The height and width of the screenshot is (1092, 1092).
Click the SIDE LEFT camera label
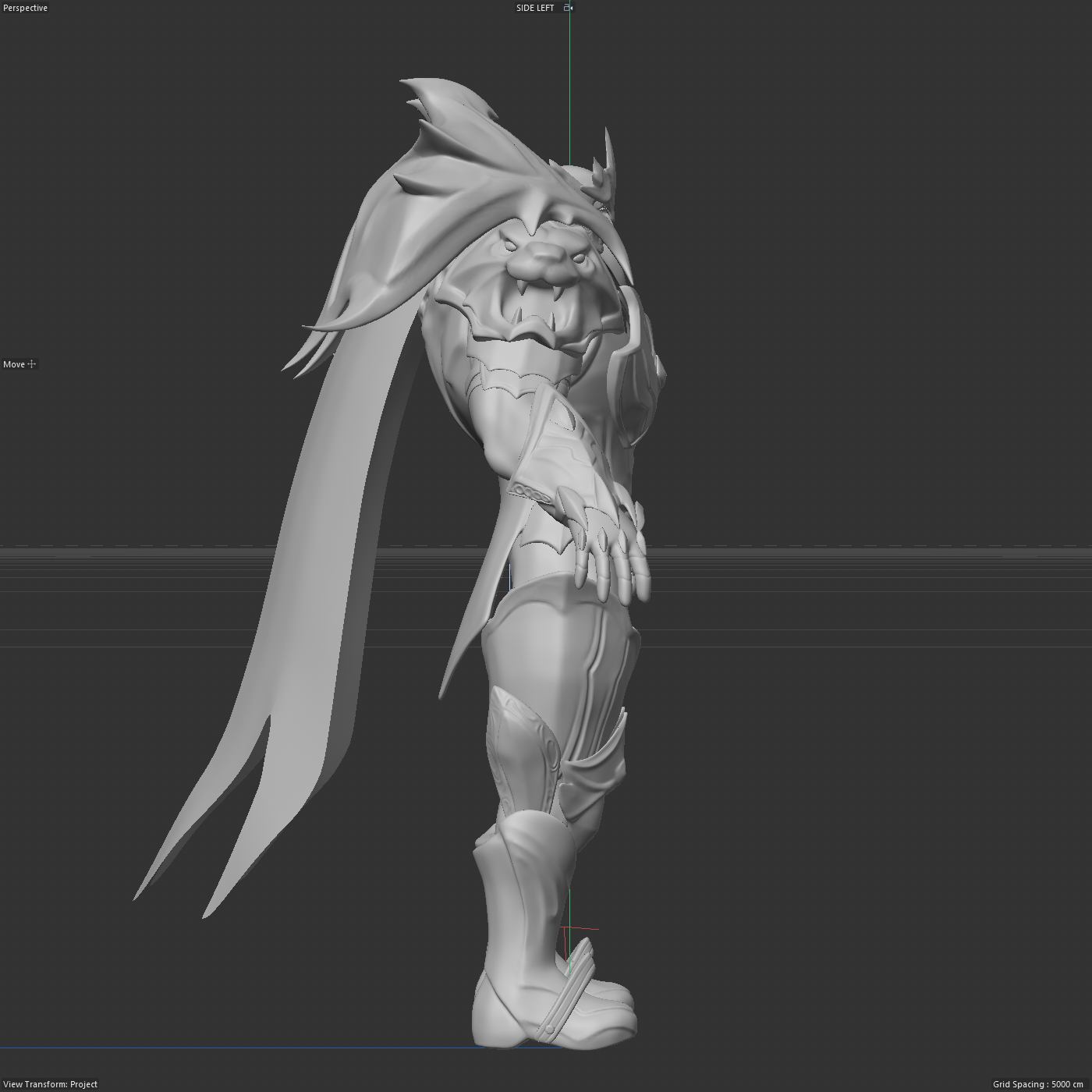click(535, 8)
